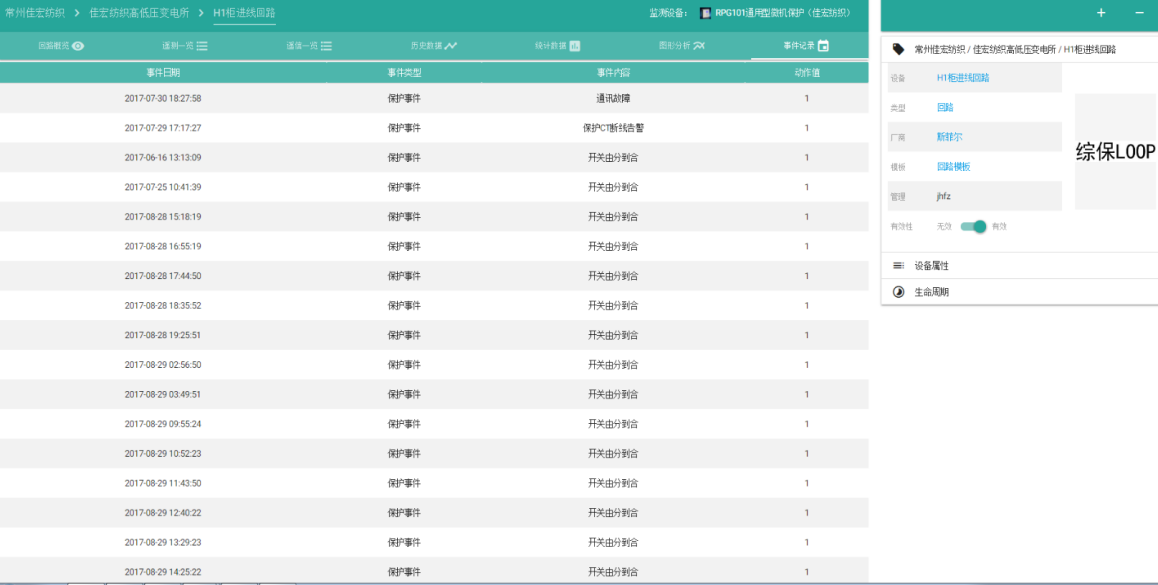This screenshot has width=1158, height=585.
Task: Toggle the 有效性 validity switch
Action: (x=973, y=227)
